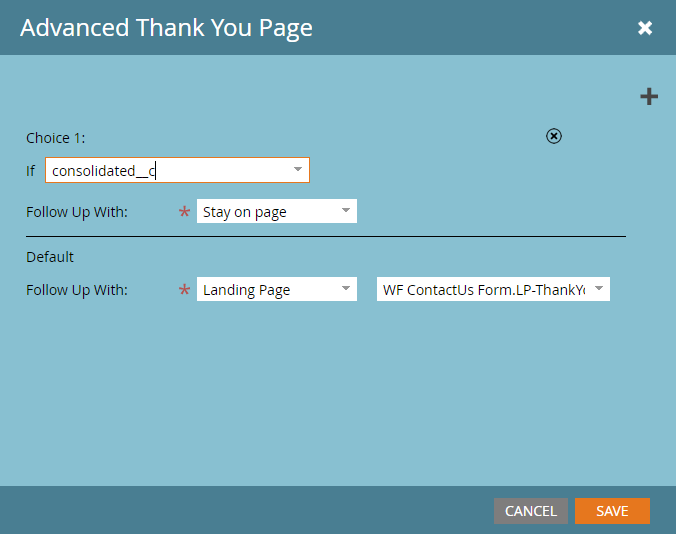The height and width of the screenshot is (534, 676).
Task: Open the WF ContactUs Form landing page selector
Action: 493,289
